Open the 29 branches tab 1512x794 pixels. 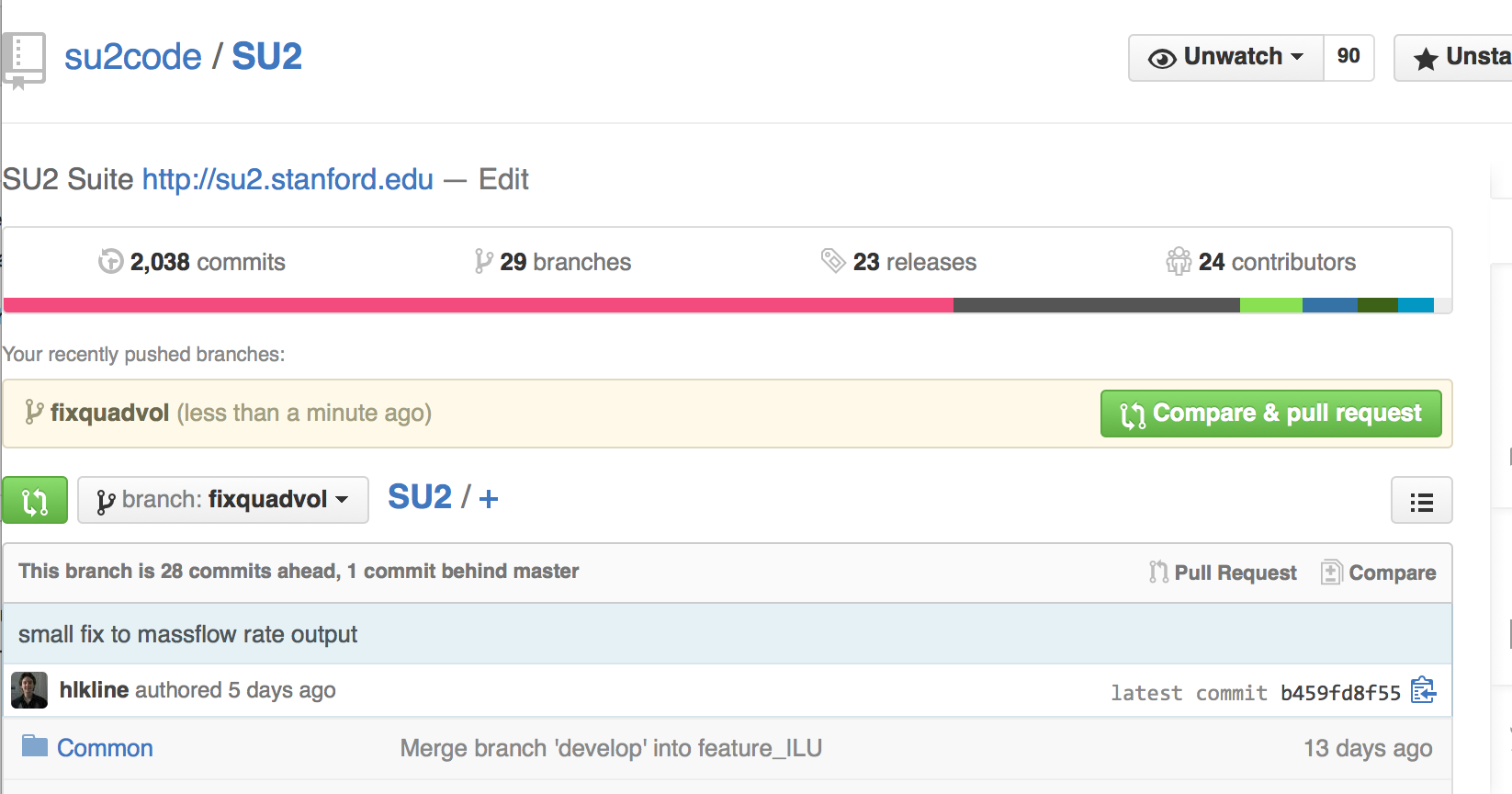click(x=553, y=262)
